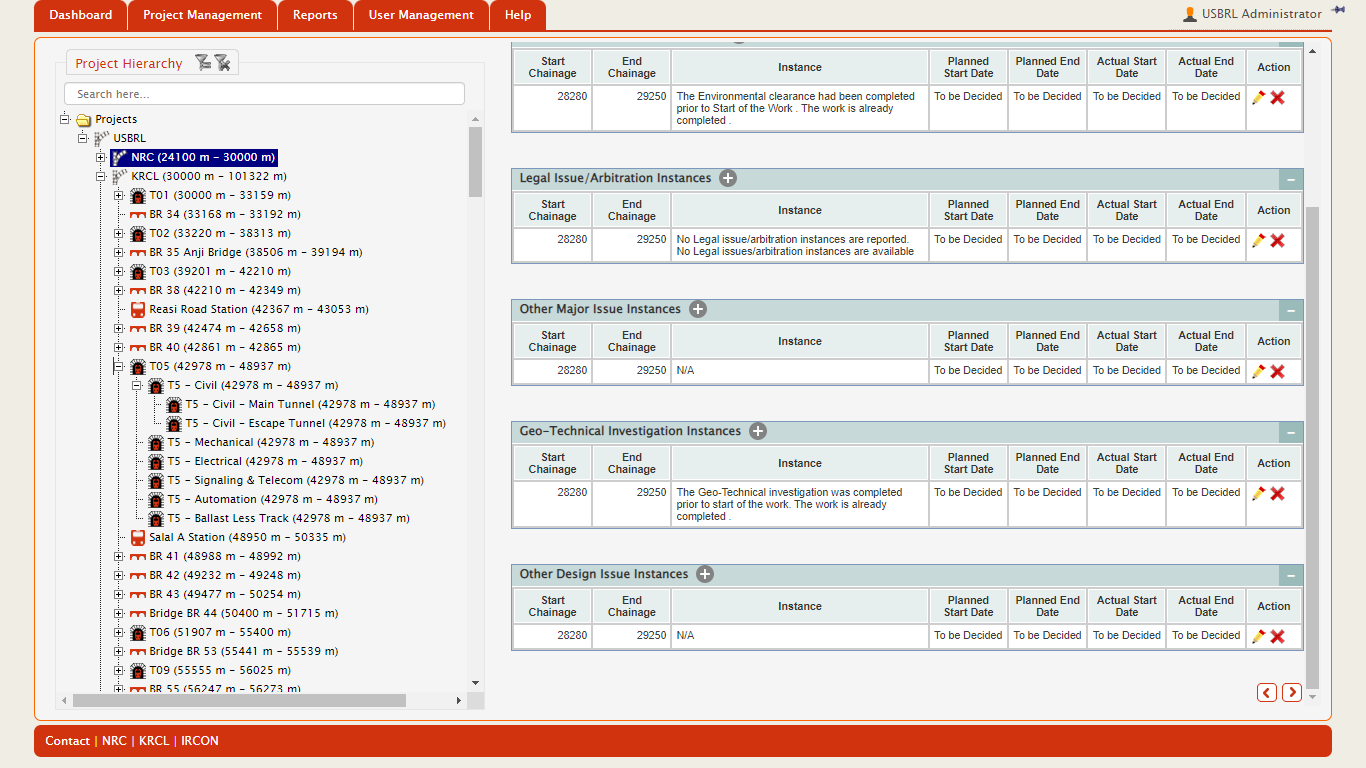Viewport: 1366px width, 768px height.
Task: Collapse the T05 tunnel tree node
Action: [x=119, y=367]
